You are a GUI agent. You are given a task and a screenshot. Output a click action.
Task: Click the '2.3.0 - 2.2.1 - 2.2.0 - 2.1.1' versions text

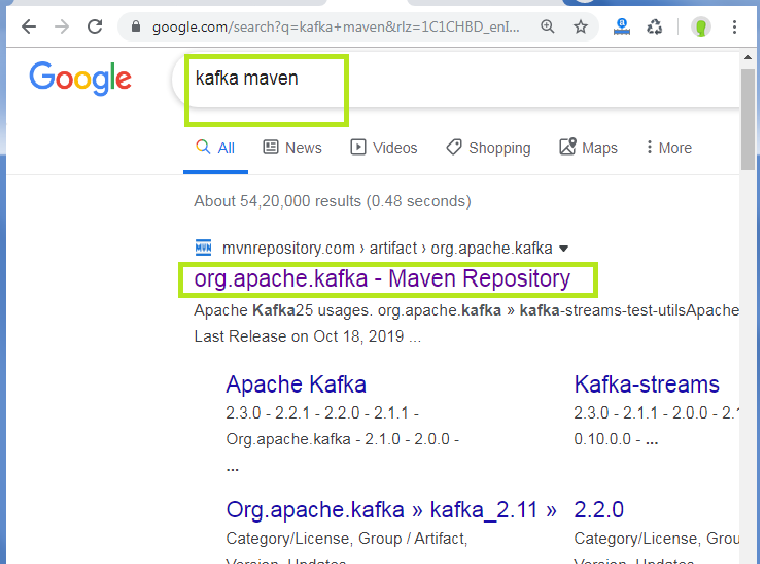(322, 413)
